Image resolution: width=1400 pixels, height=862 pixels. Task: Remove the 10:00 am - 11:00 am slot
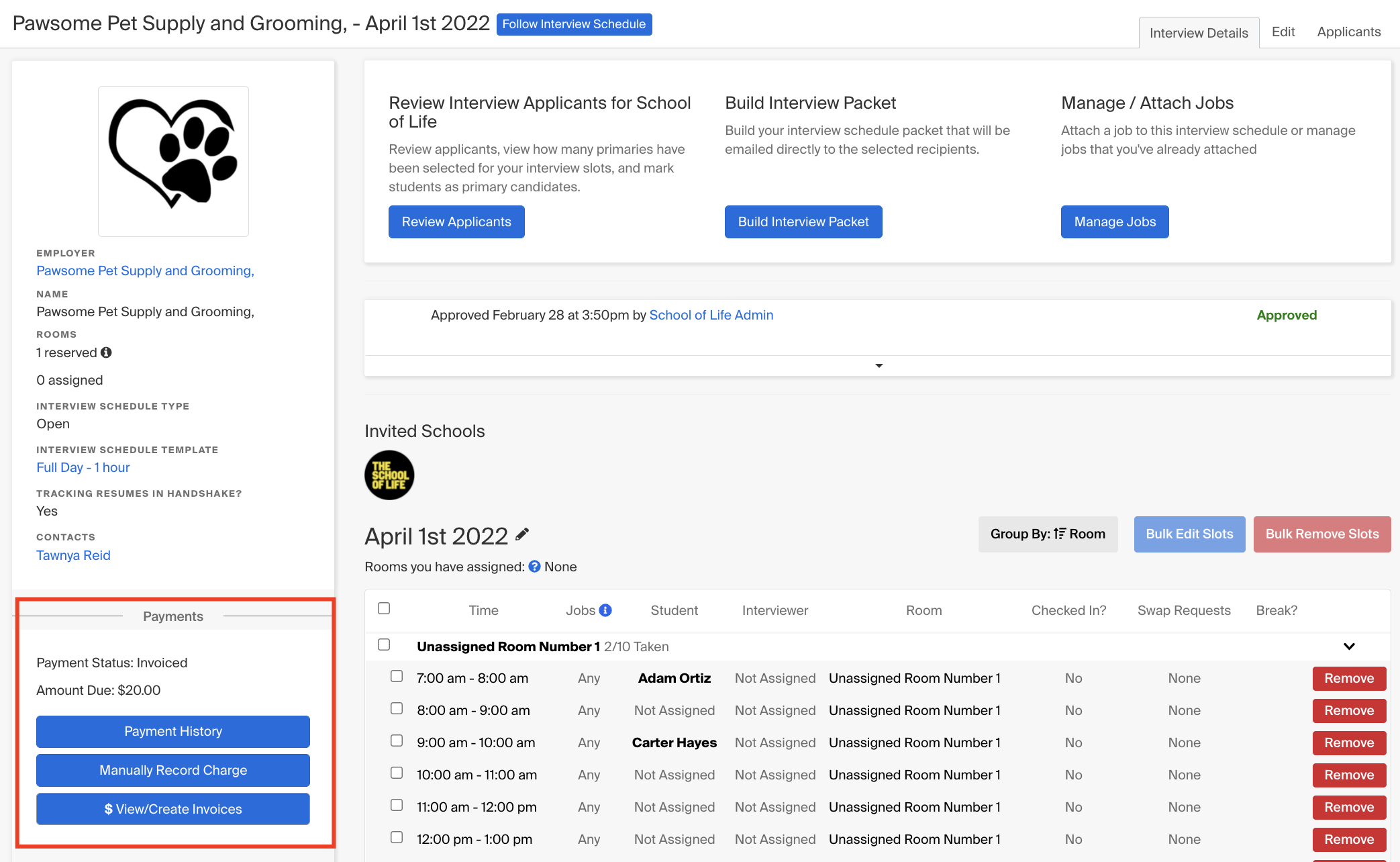1349,775
